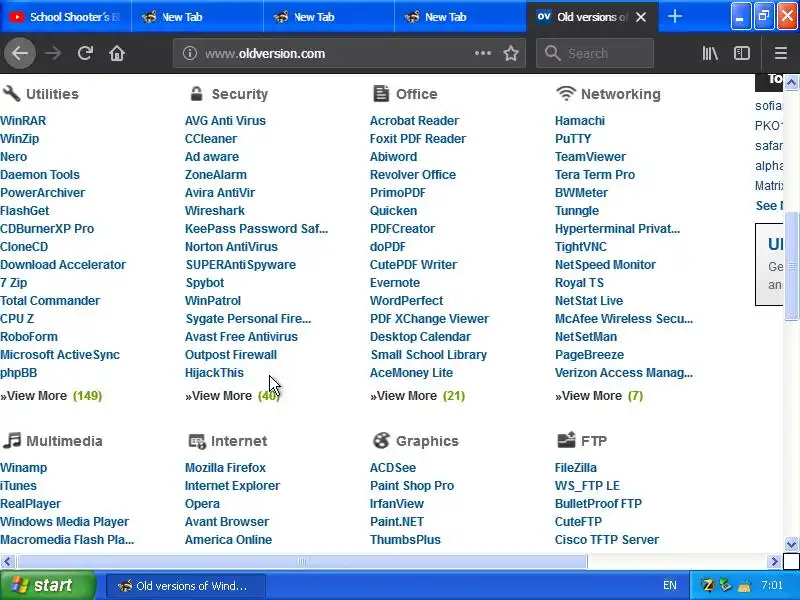View more Utilities programs (149)
Screen dimensions: 800x600
tap(51, 395)
